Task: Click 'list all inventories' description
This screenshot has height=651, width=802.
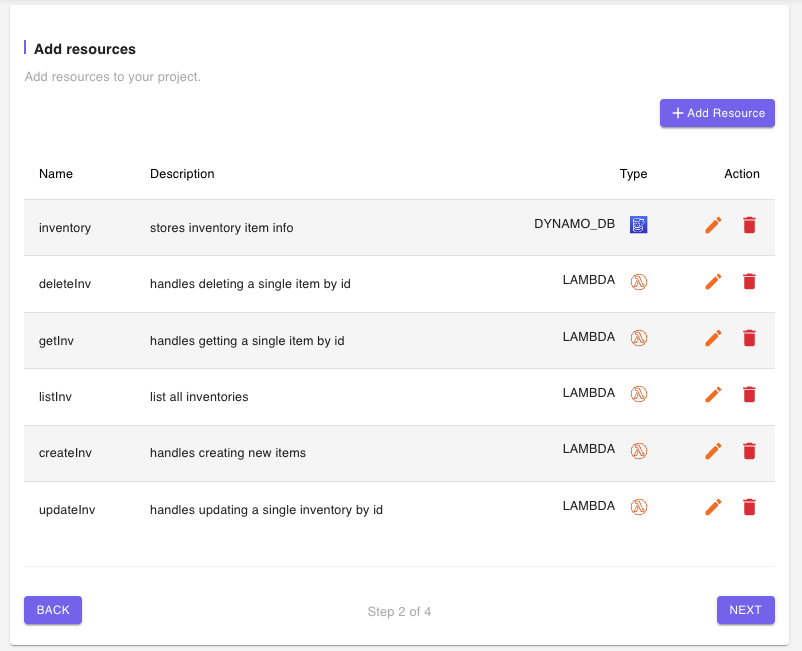Action: (x=199, y=397)
